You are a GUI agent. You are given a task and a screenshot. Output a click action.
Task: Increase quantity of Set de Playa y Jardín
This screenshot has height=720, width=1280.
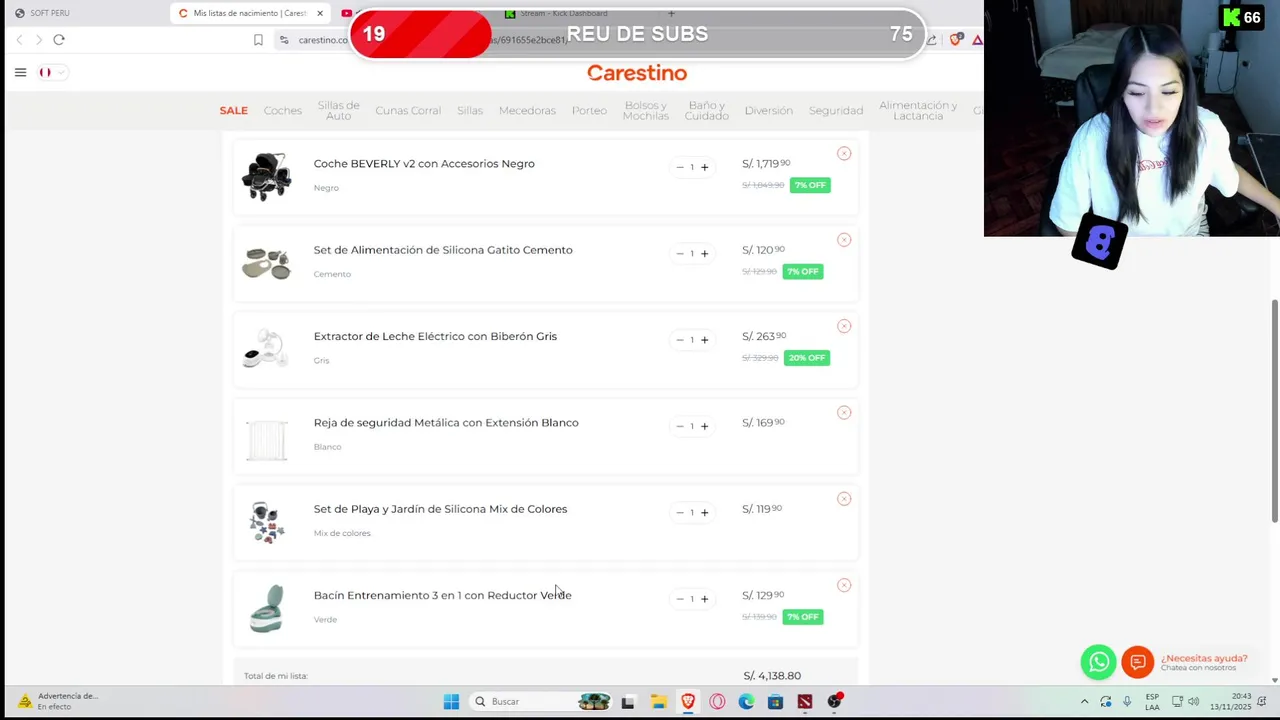(x=704, y=512)
